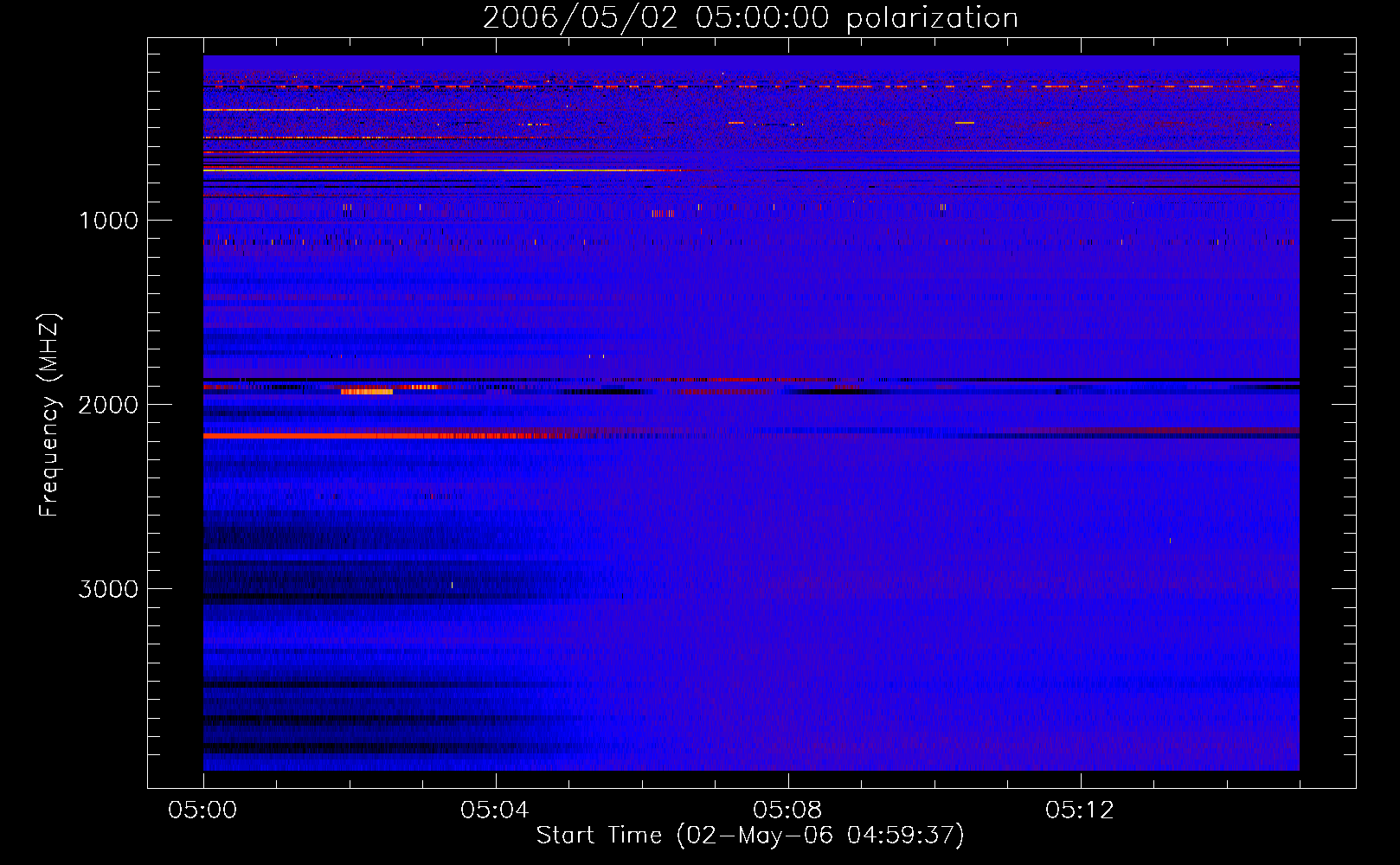Click the '05:04' time tick label
Image resolution: width=1400 pixels, height=865 pixels.
[495, 811]
